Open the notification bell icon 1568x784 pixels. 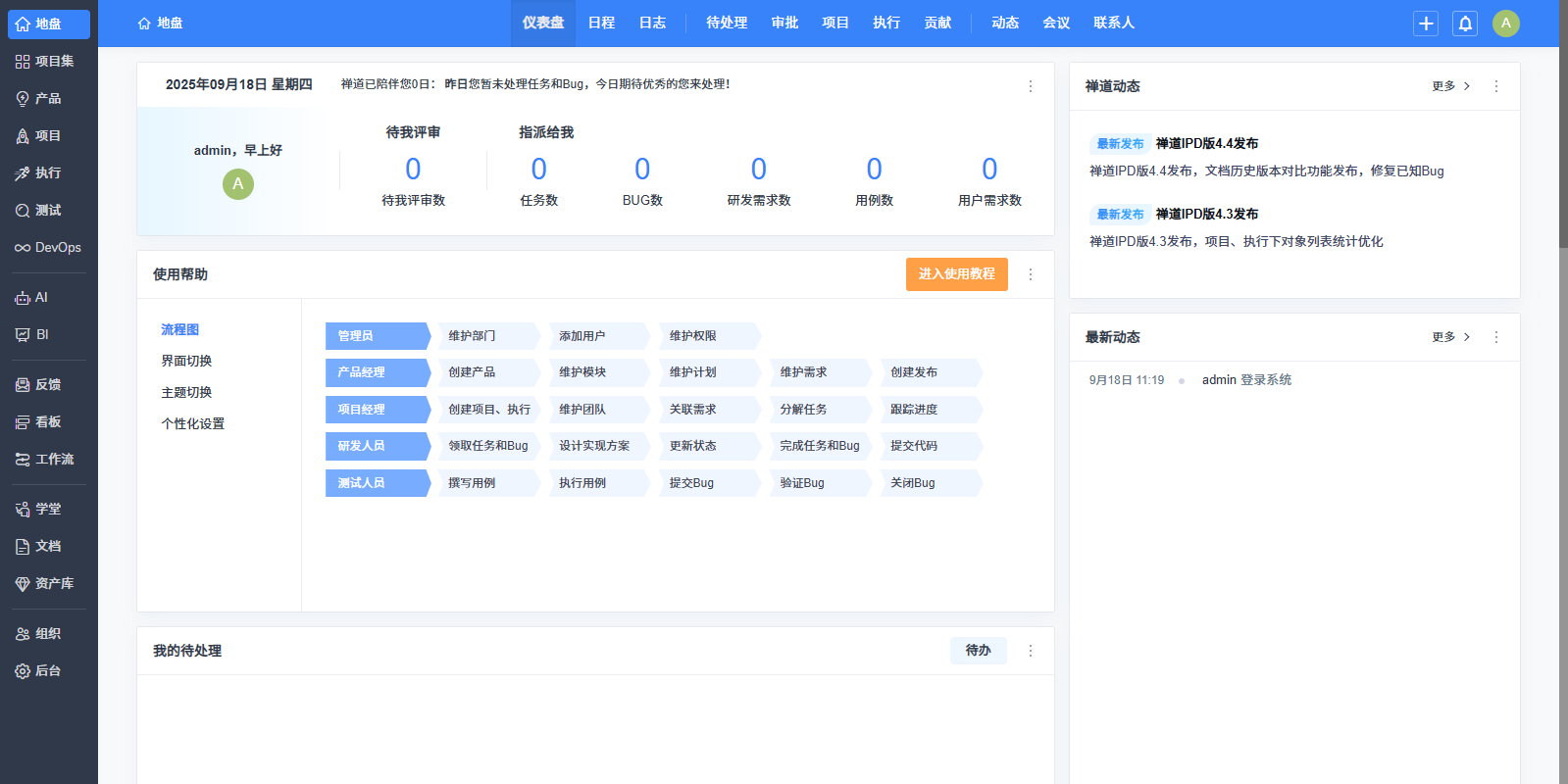pyautogui.click(x=1465, y=24)
